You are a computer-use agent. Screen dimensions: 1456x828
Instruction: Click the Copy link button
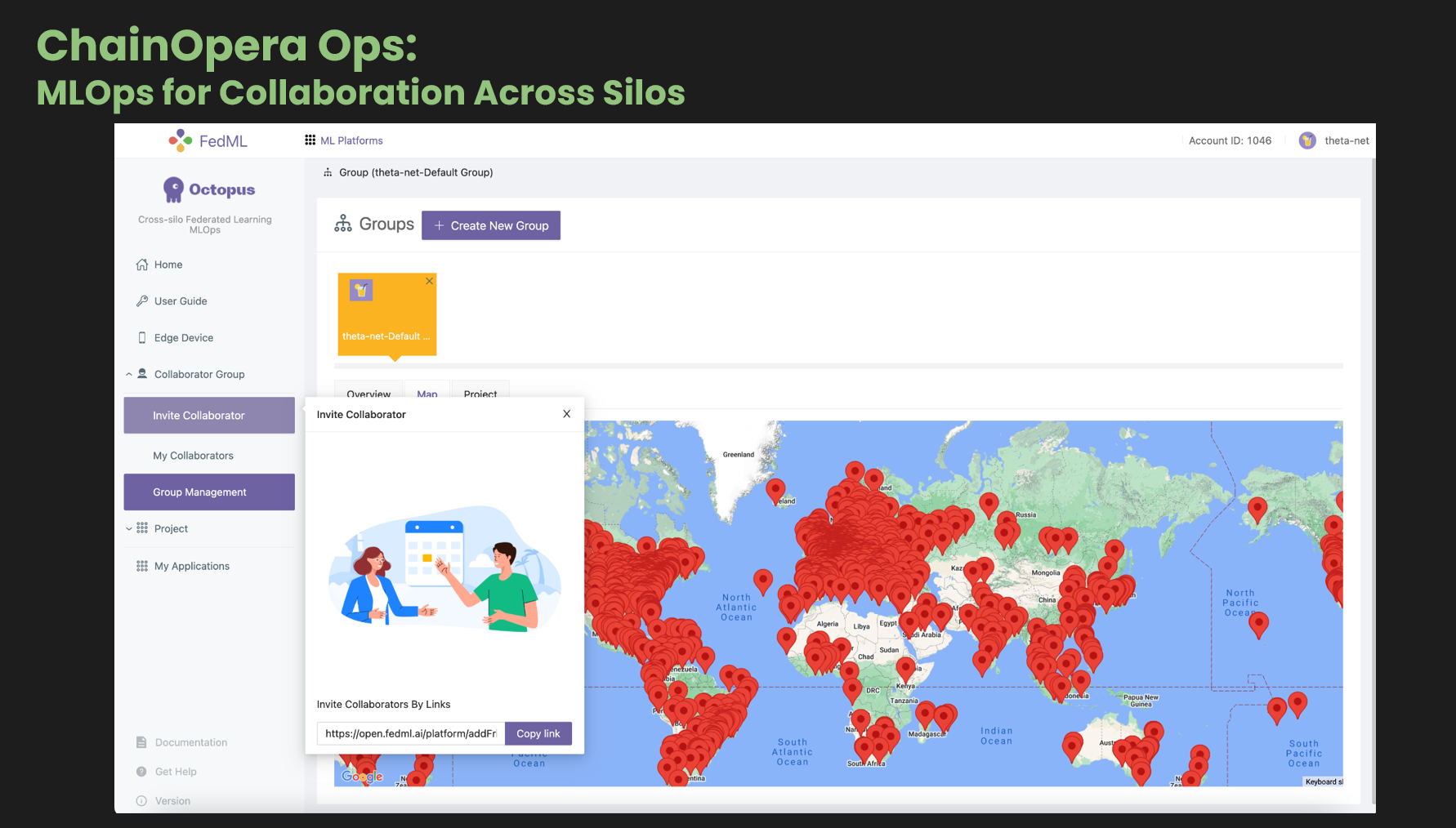pos(538,733)
